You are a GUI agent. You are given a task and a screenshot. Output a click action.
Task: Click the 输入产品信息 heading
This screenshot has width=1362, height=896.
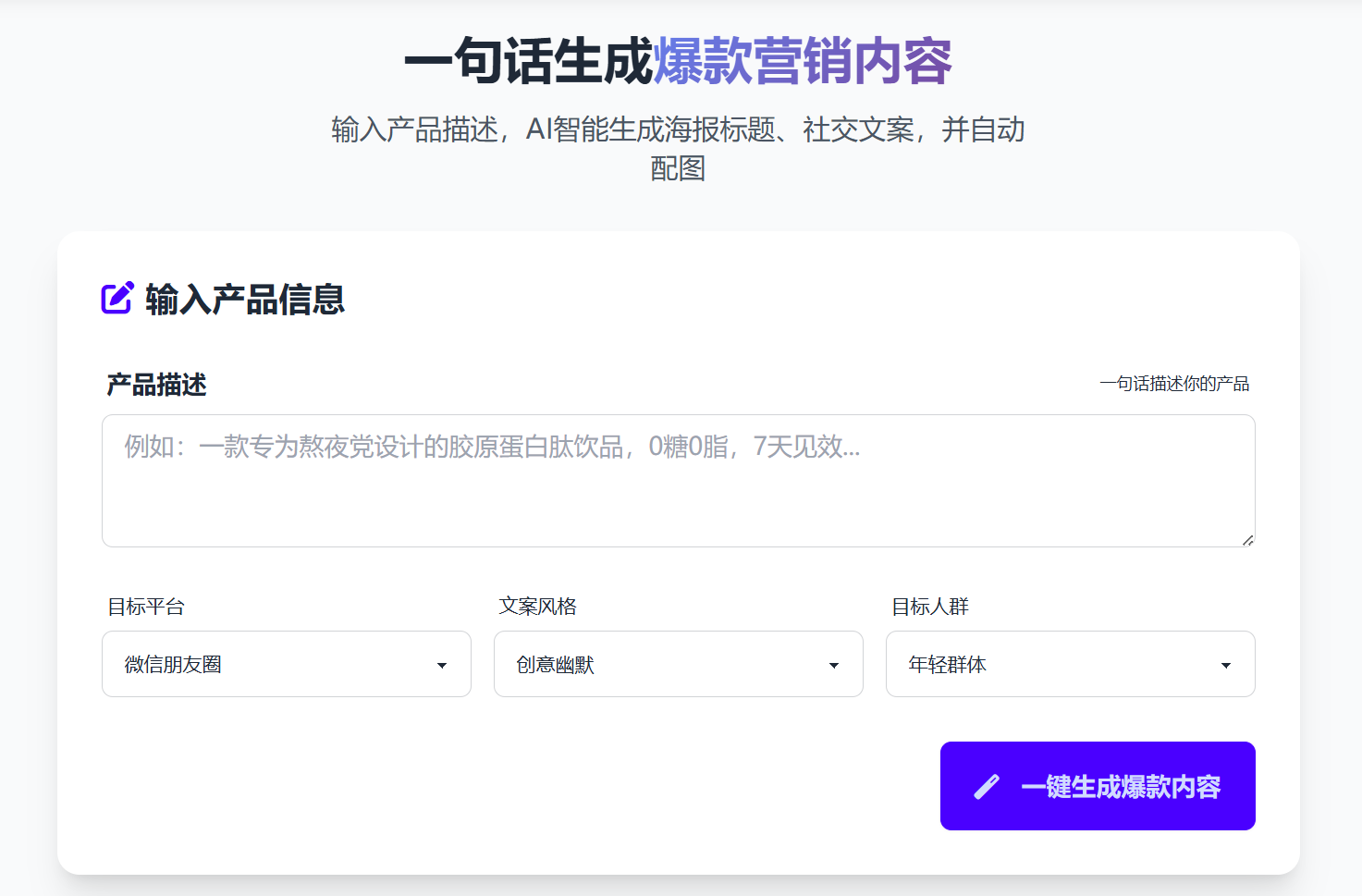245,299
